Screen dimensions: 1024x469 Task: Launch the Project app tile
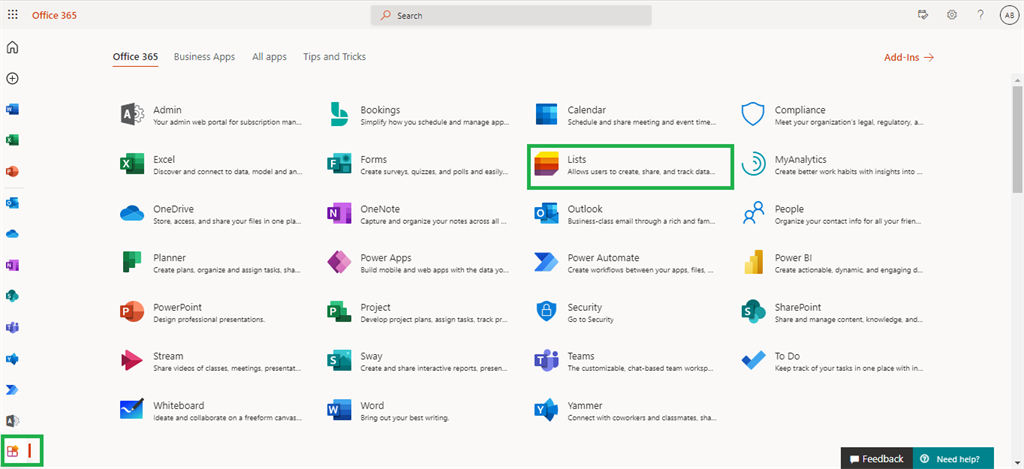418,312
